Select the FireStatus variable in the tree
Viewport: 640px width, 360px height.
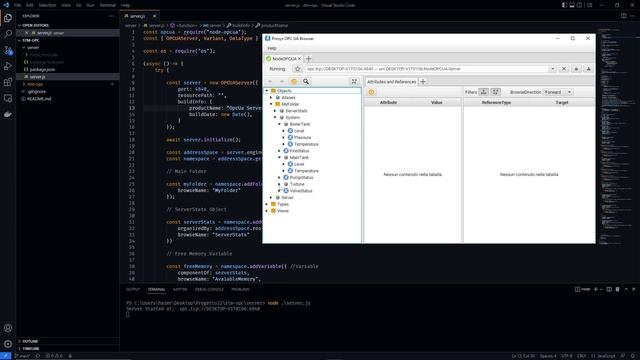tap(299, 151)
